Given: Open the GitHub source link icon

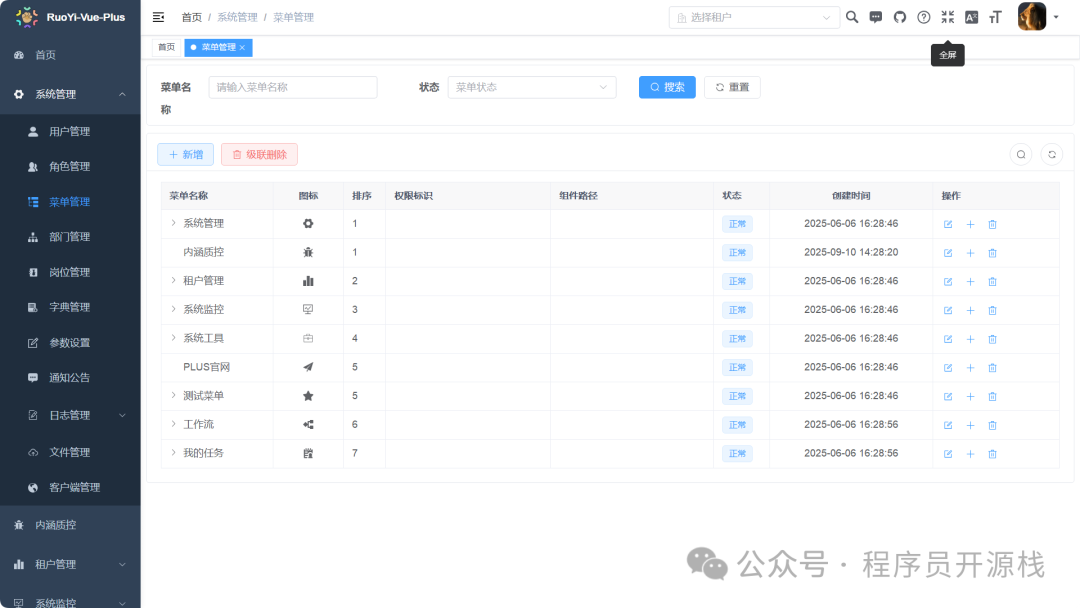Looking at the screenshot, I should (x=900, y=17).
